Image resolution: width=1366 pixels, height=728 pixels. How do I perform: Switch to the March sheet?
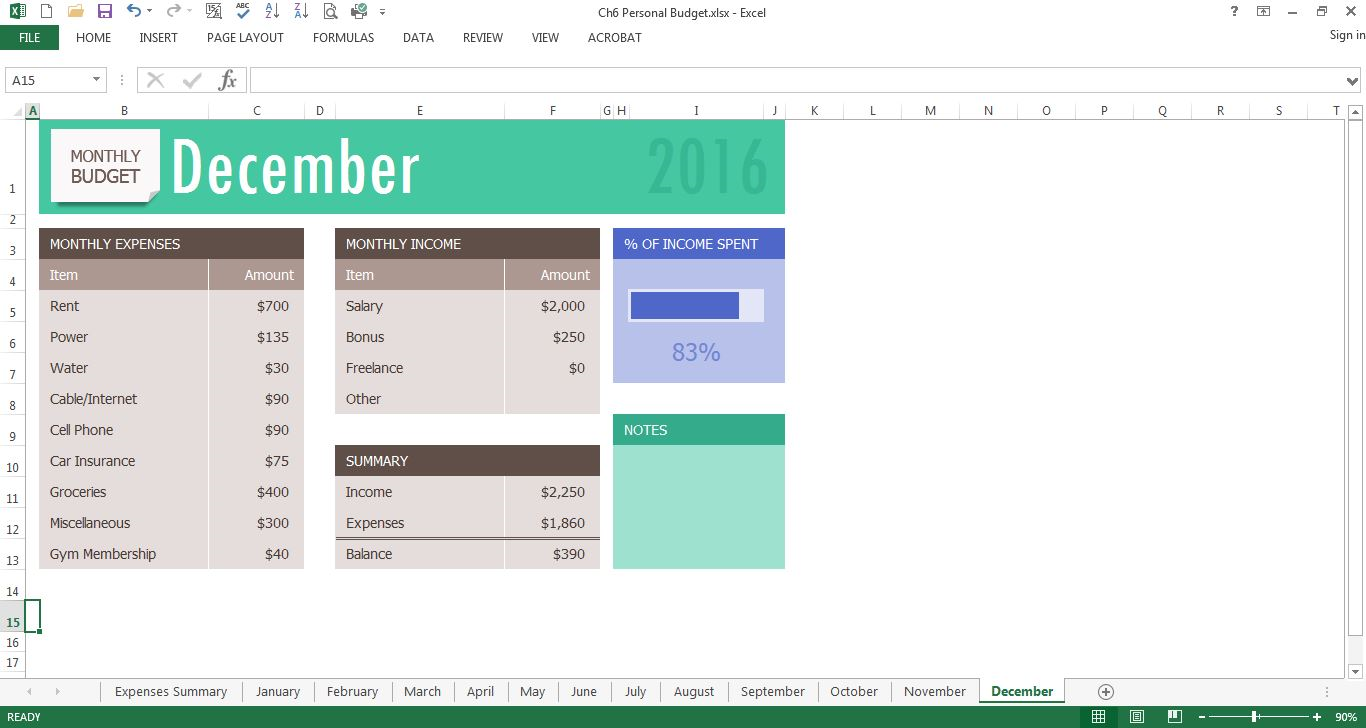tap(422, 691)
